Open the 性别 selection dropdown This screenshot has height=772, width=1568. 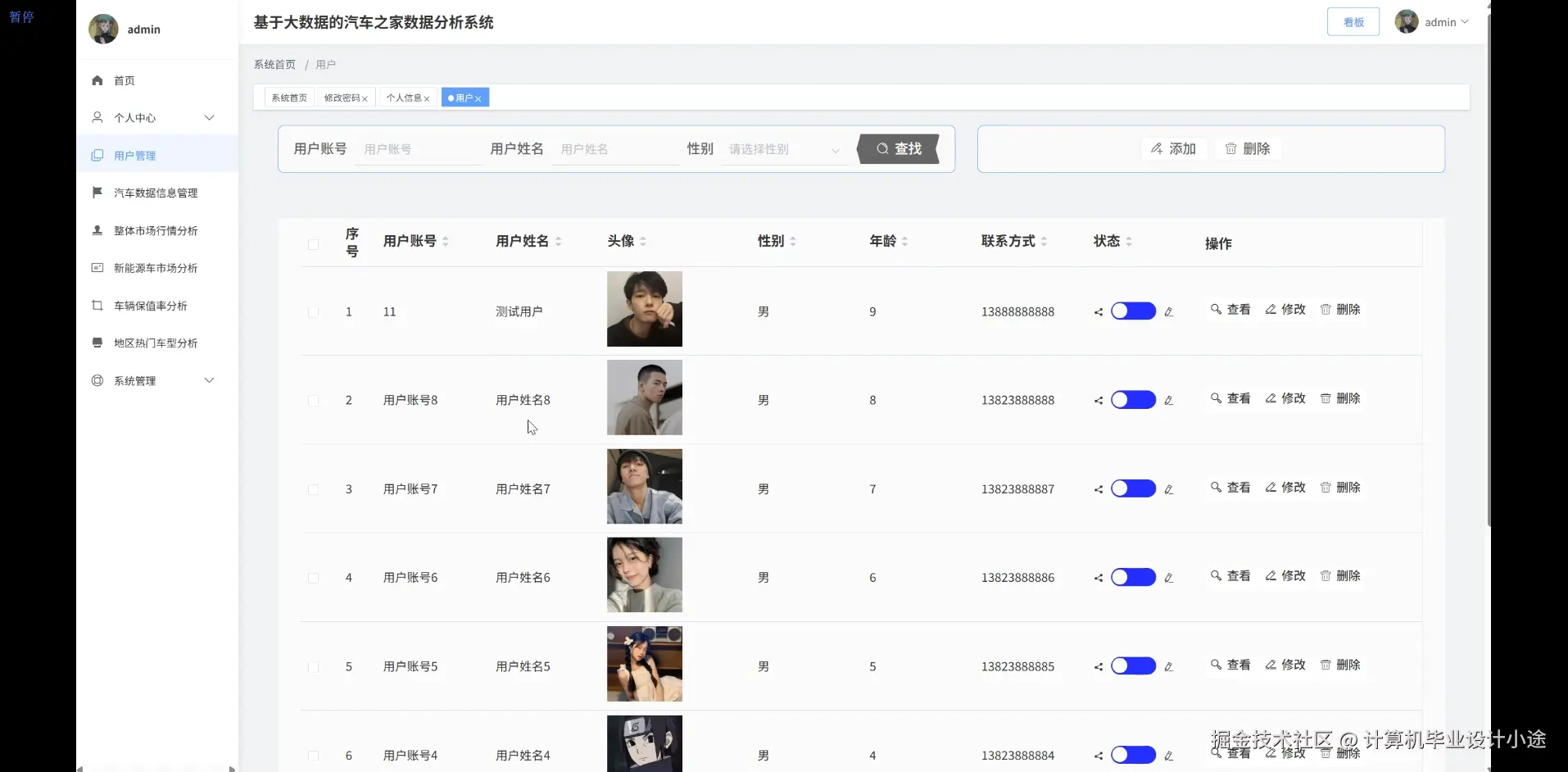[x=784, y=149]
